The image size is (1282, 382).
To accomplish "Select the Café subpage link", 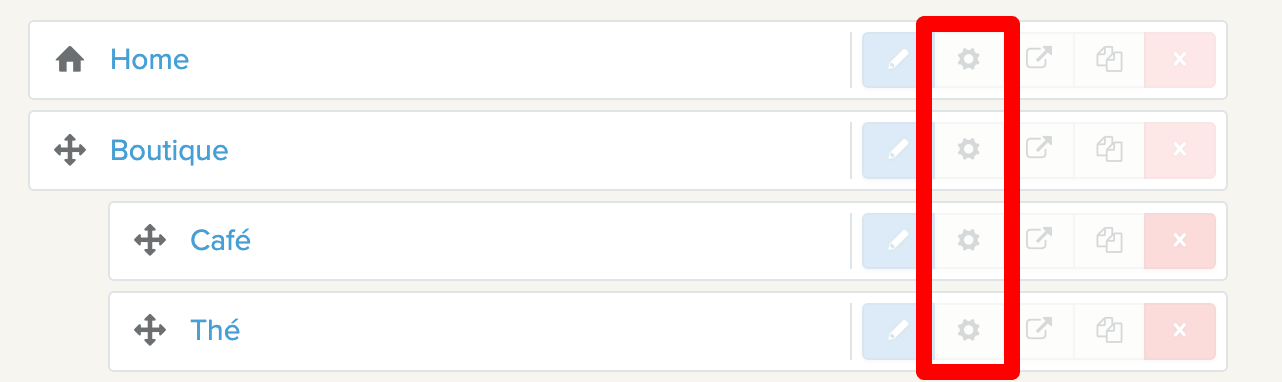I will tap(220, 240).
